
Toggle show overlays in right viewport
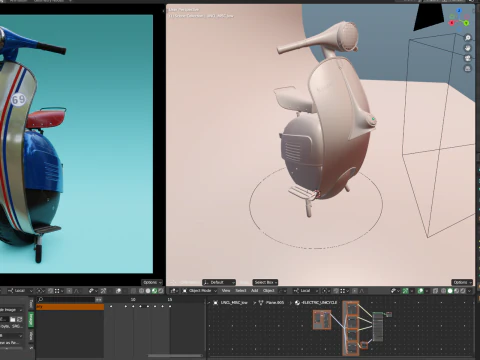(421, 291)
